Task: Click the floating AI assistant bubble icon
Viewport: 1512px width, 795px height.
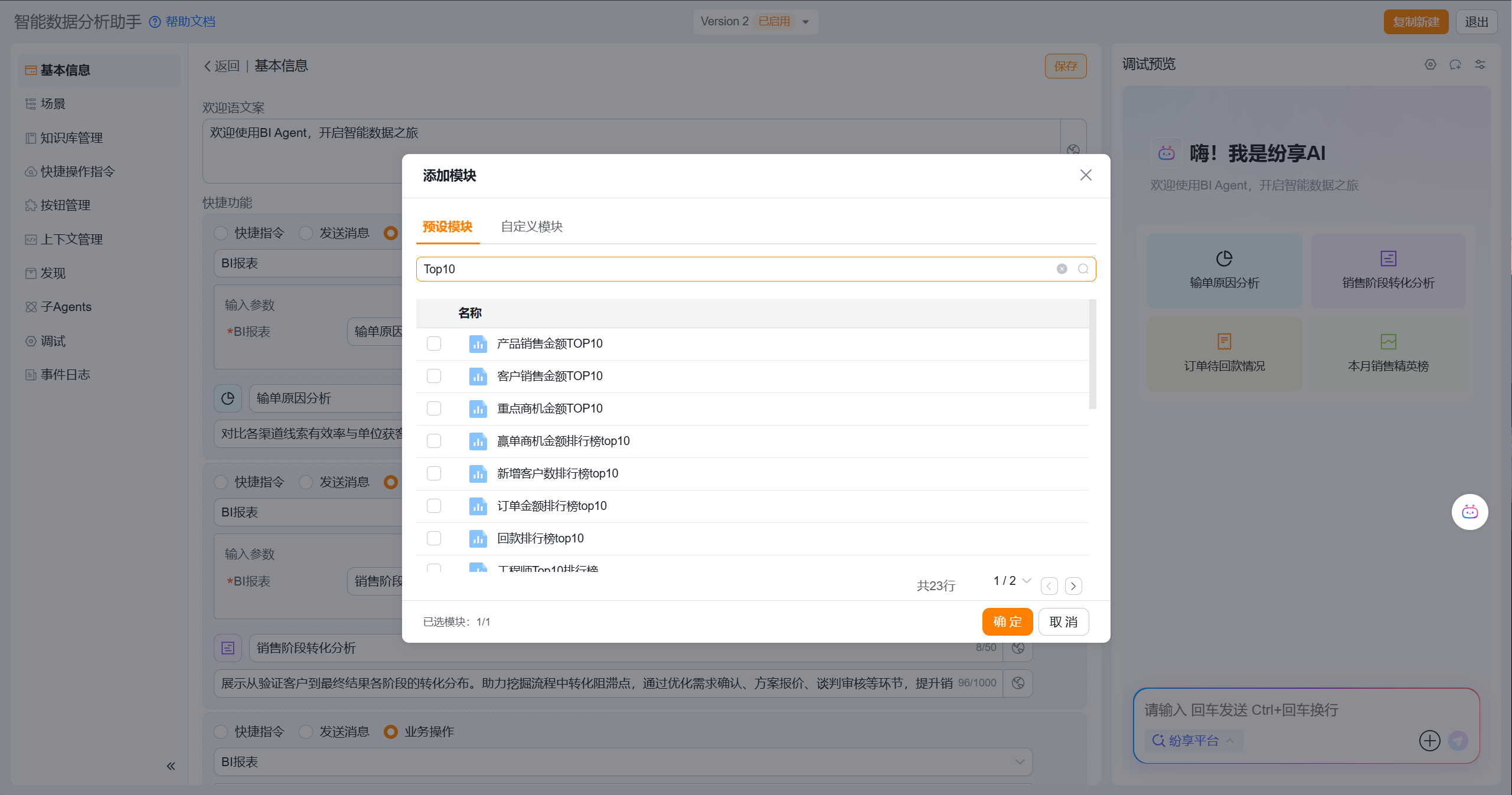Action: pos(1469,512)
